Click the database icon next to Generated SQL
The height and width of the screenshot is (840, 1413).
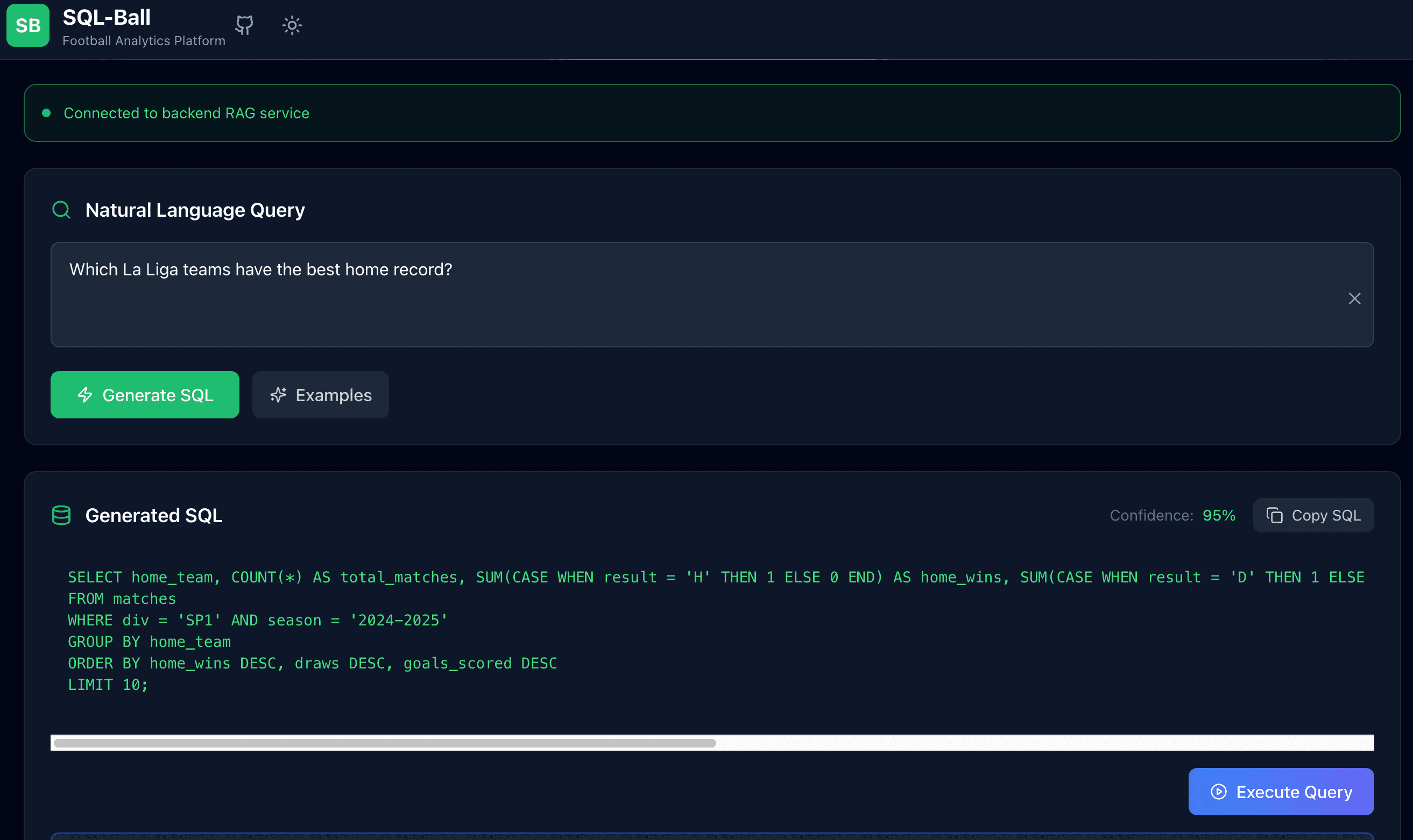[62, 515]
